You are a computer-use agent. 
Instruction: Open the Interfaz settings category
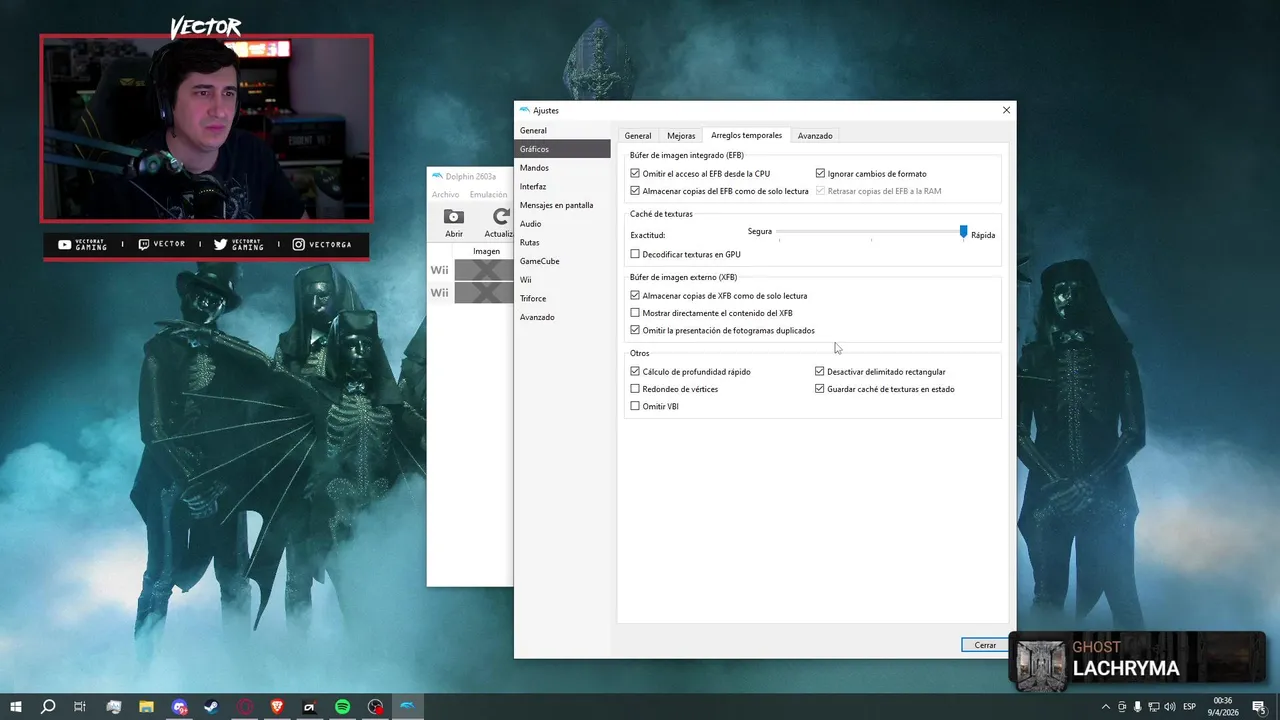coord(562,187)
